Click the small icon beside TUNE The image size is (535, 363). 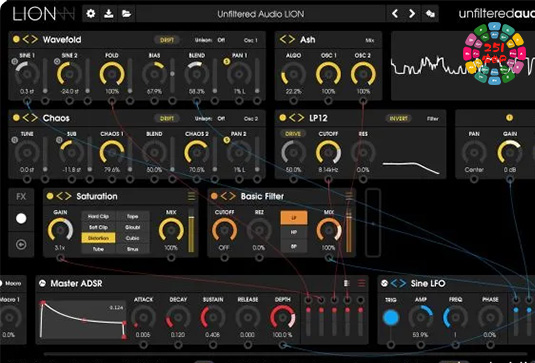[x=14, y=140]
